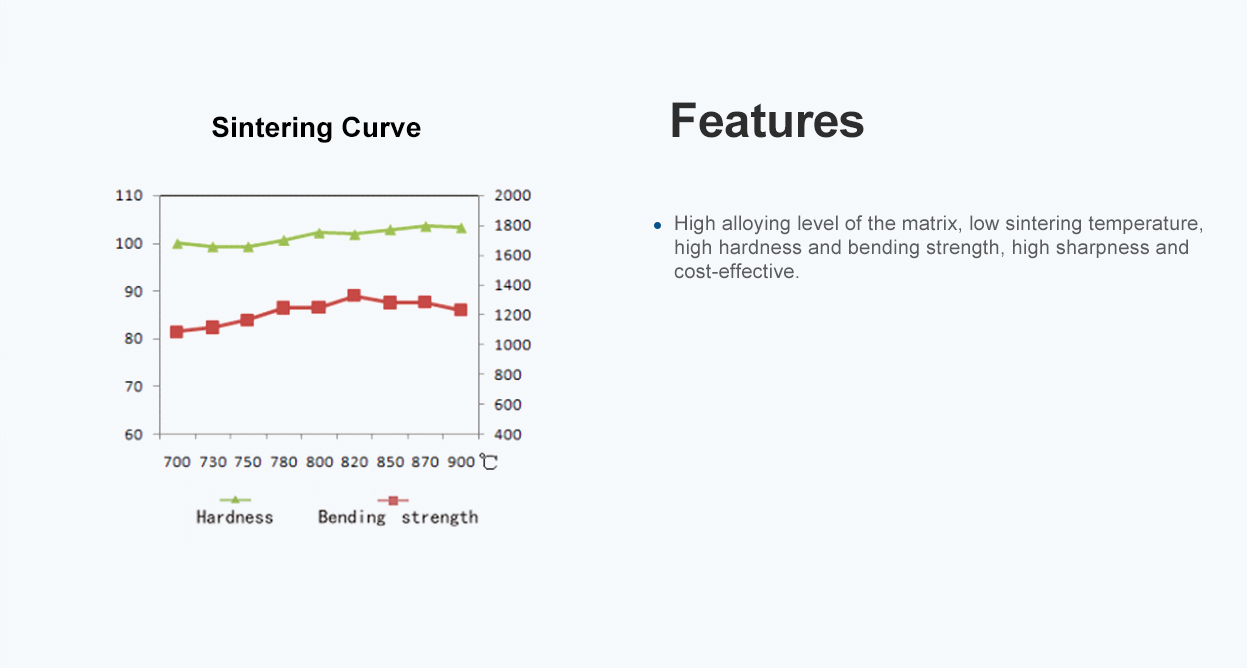This screenshot has width=1247, height=668.
Task: Select the red data point at 900
Action: tap(460, 310)
